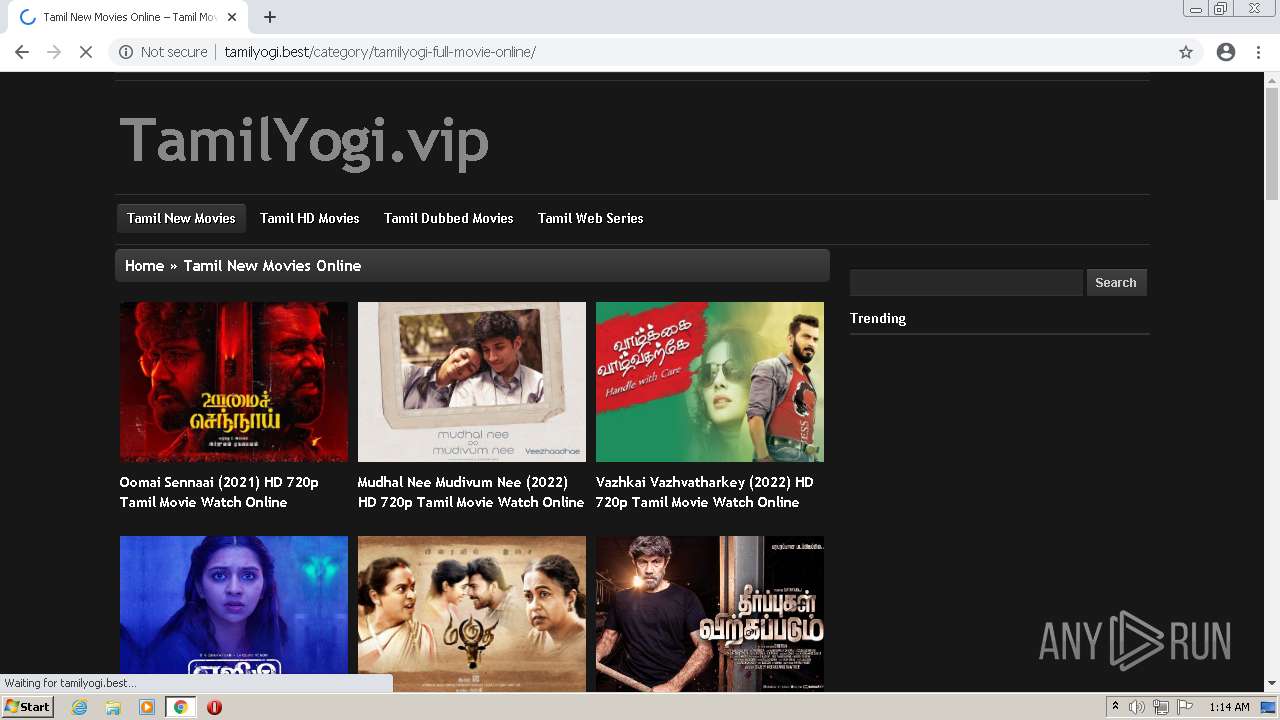The width and height of the screenshot is (1280, 720).
Task: Click the Search button
Action: pyautogui.click(x=1116, y=282)
